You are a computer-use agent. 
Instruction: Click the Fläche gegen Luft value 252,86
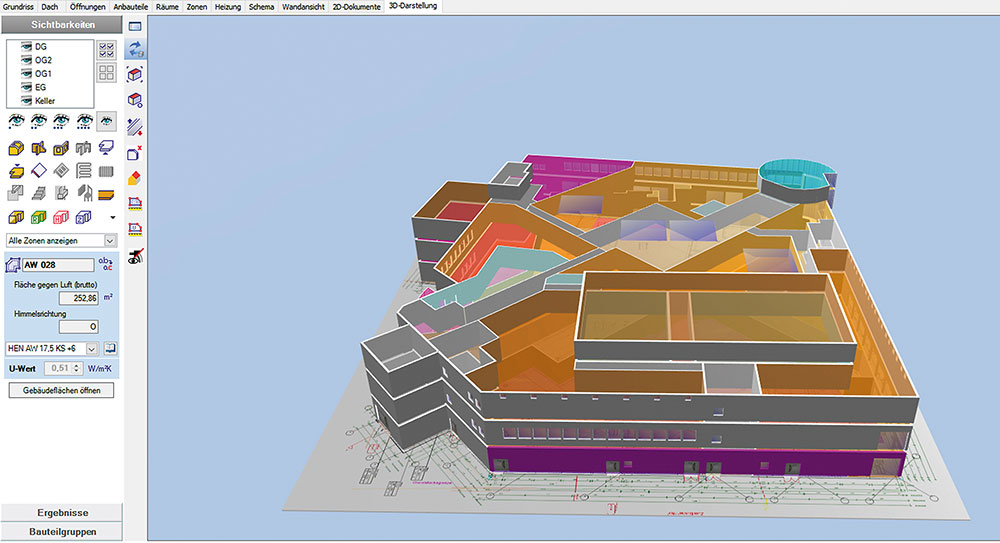pyautogui.click(x=78, y=298)
